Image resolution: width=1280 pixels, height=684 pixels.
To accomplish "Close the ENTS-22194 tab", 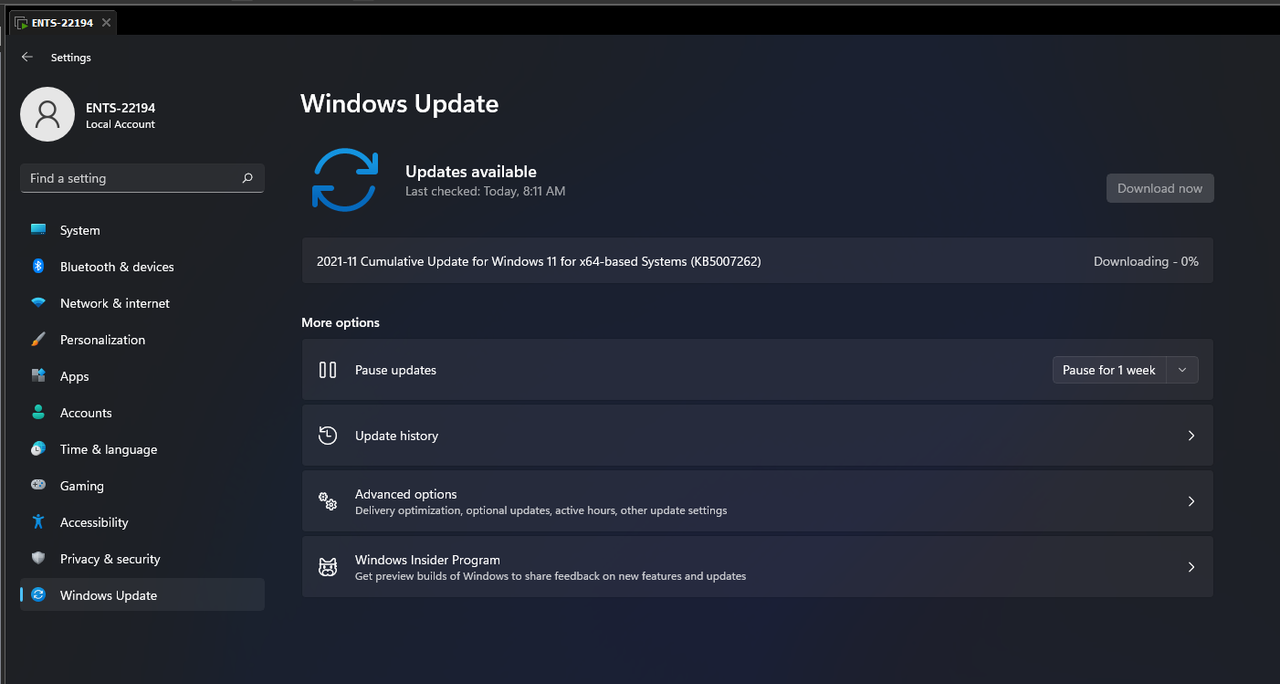I will click(x=106, y=23).
